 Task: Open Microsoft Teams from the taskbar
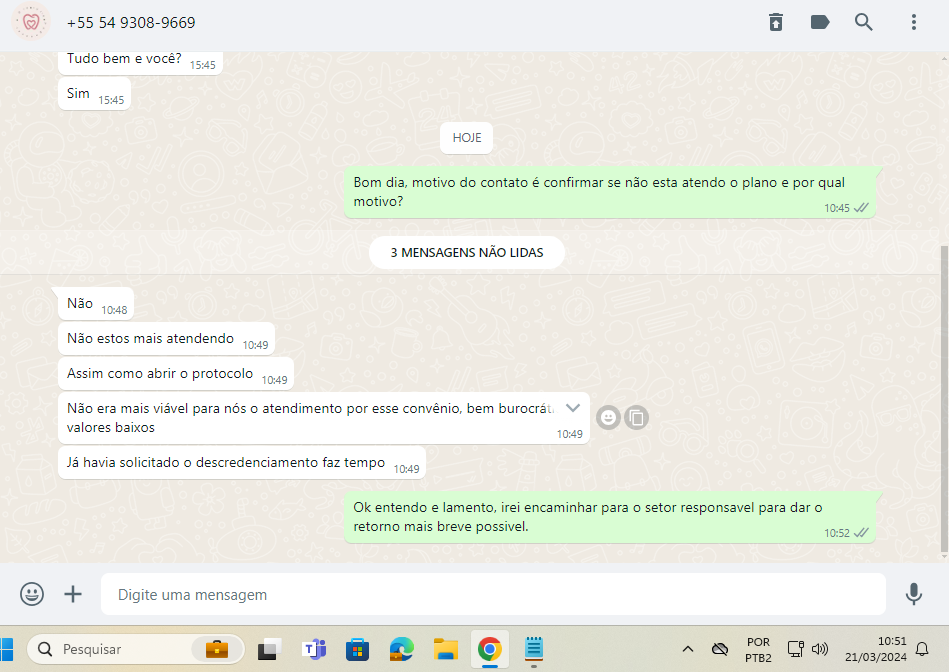tap(314, 649)
